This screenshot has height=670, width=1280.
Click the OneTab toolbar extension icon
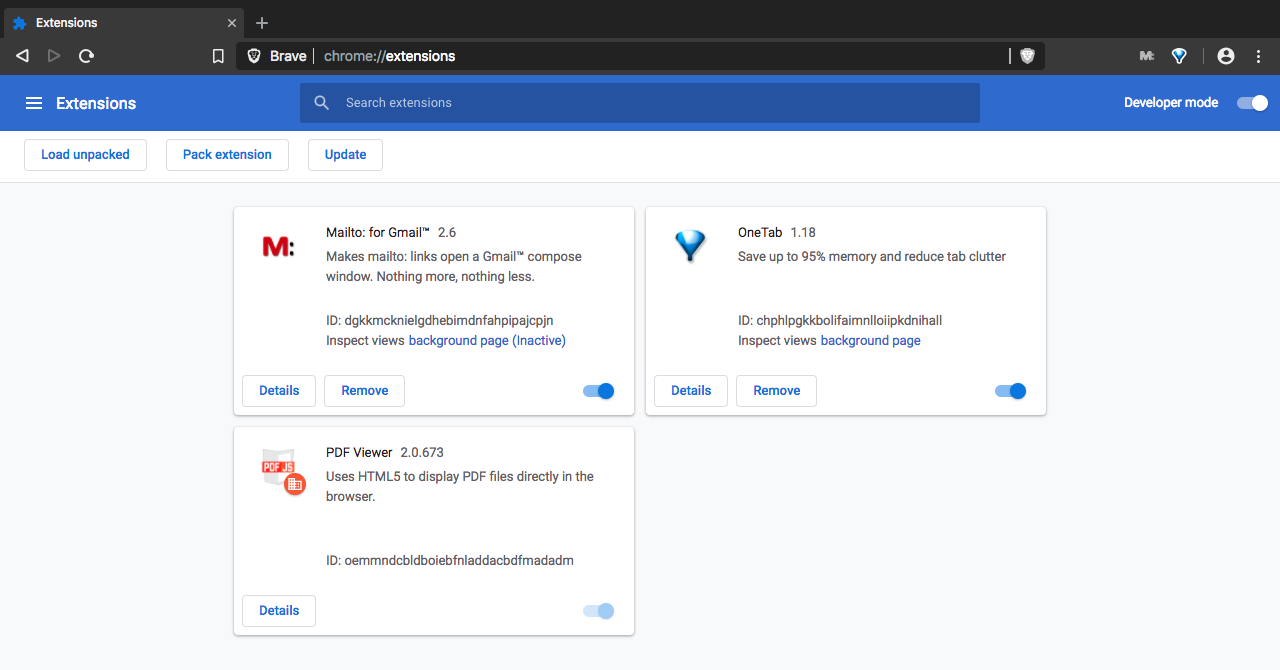pos(1179,56)
